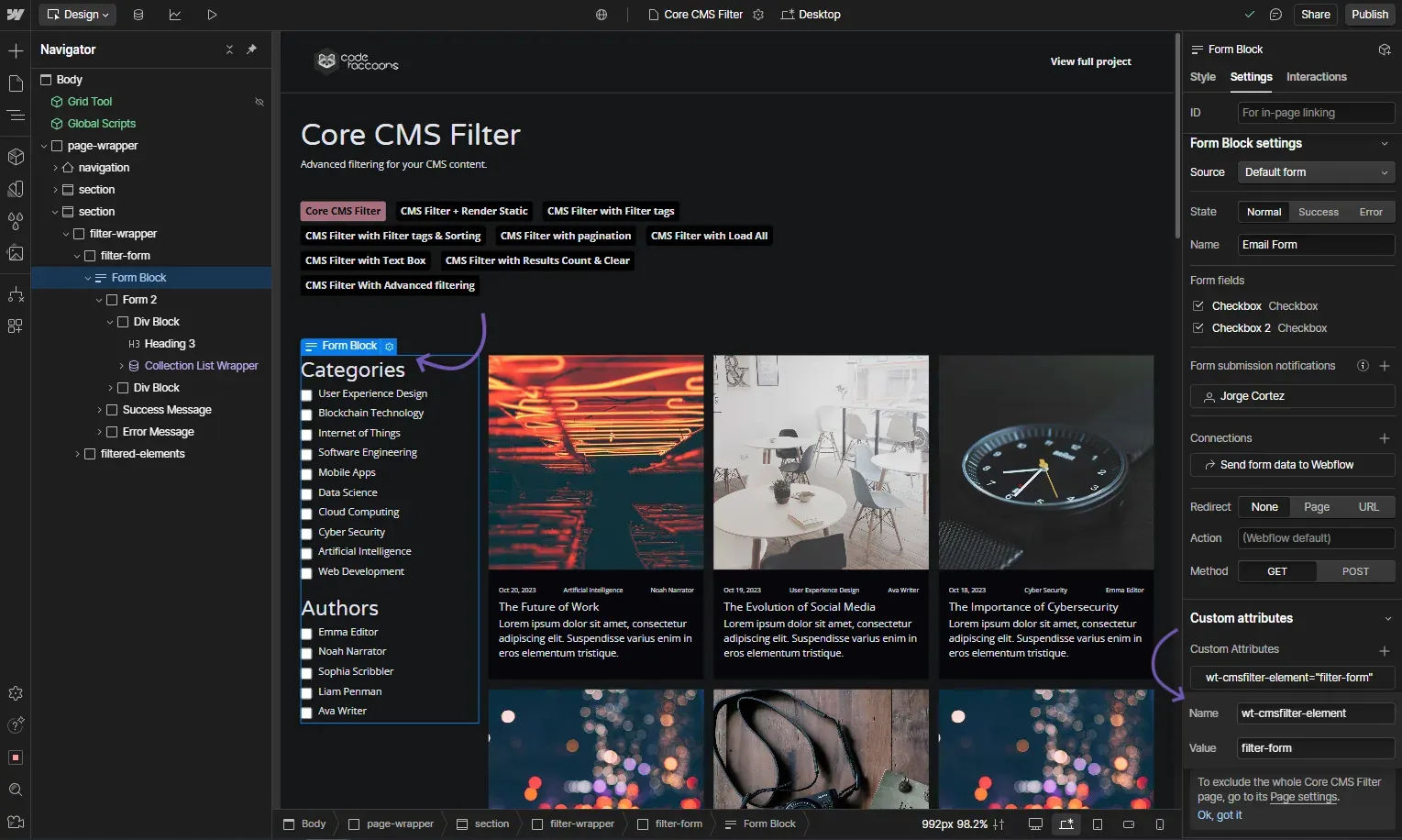1402x840 pixels.
Task: Select the tablet breakpoint icon
Action: click(x=1098, y=824)
